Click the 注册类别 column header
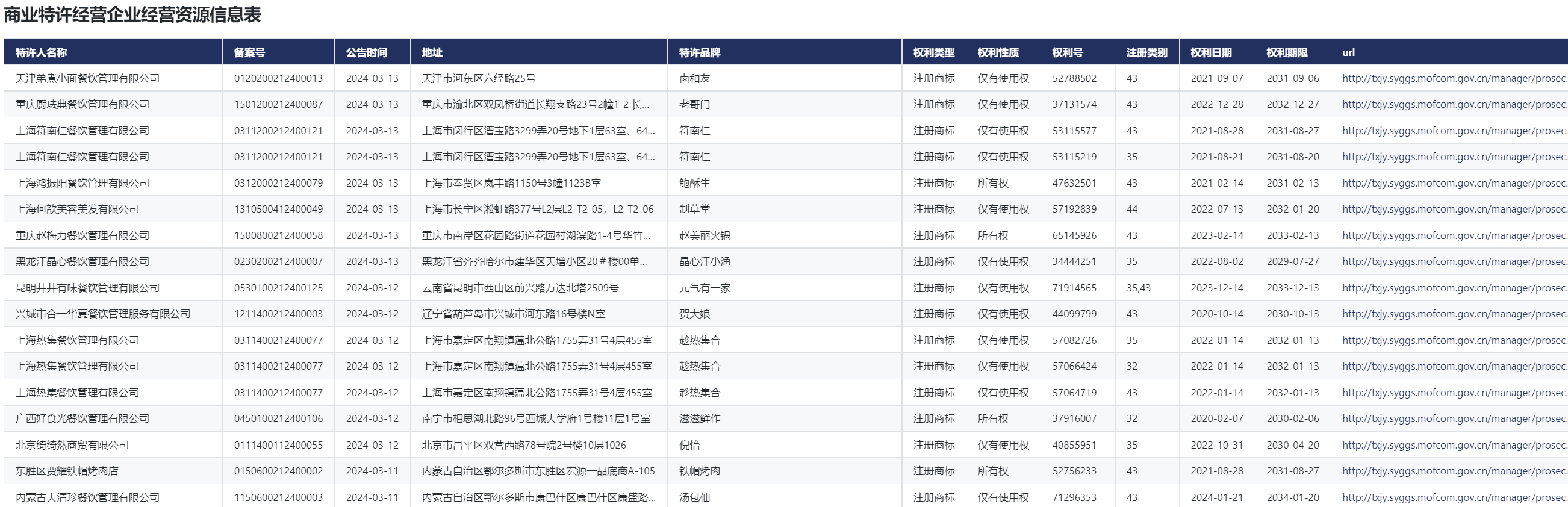This screenshot has height=507, width=1568. (x=1146, y=52)
